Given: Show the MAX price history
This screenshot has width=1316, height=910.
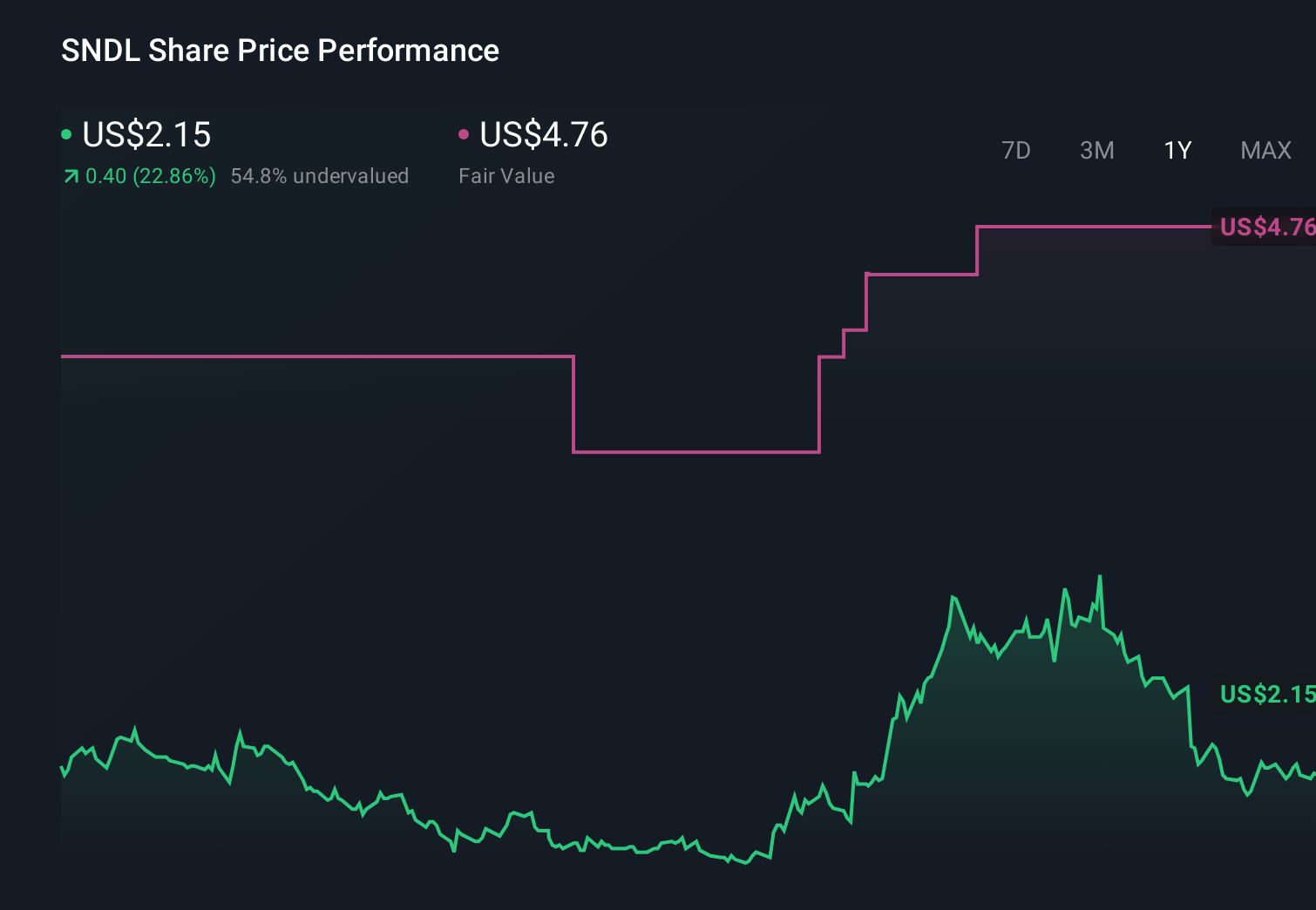Looking at the screenshot, I should [1265, 150].
